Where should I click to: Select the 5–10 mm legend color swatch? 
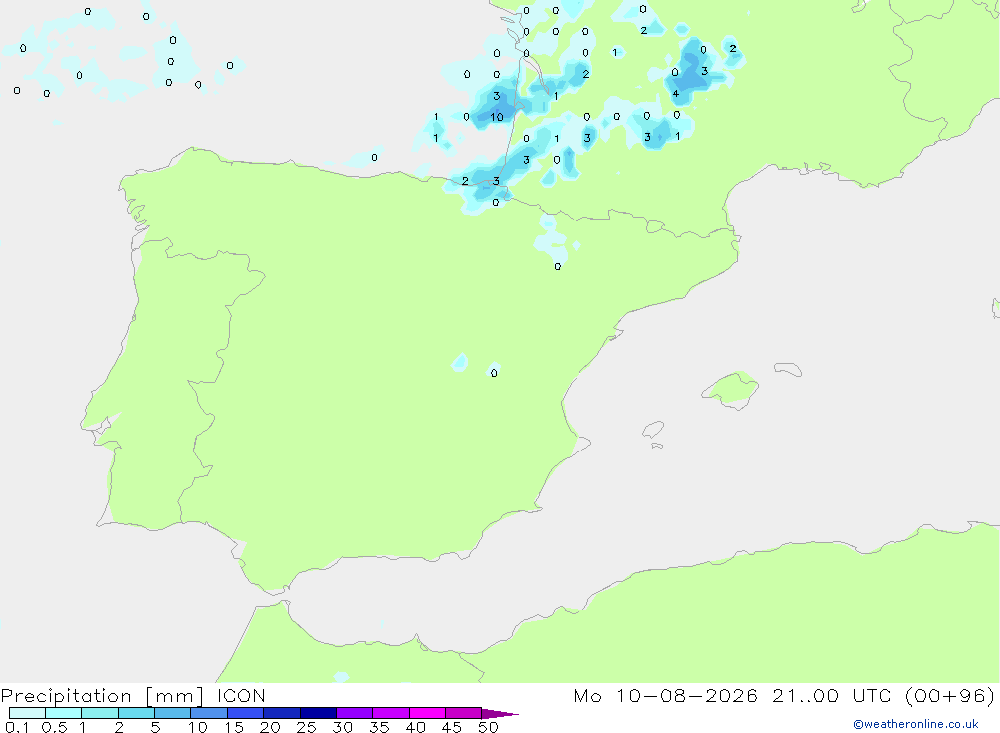172,713
